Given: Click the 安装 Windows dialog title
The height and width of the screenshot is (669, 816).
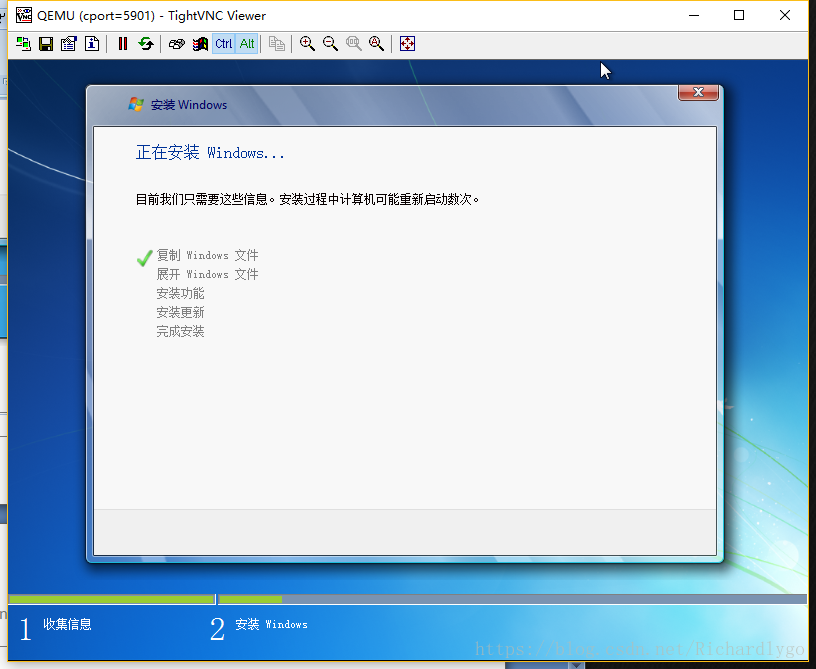Looking at the screenshot, I should coord(189,105).
